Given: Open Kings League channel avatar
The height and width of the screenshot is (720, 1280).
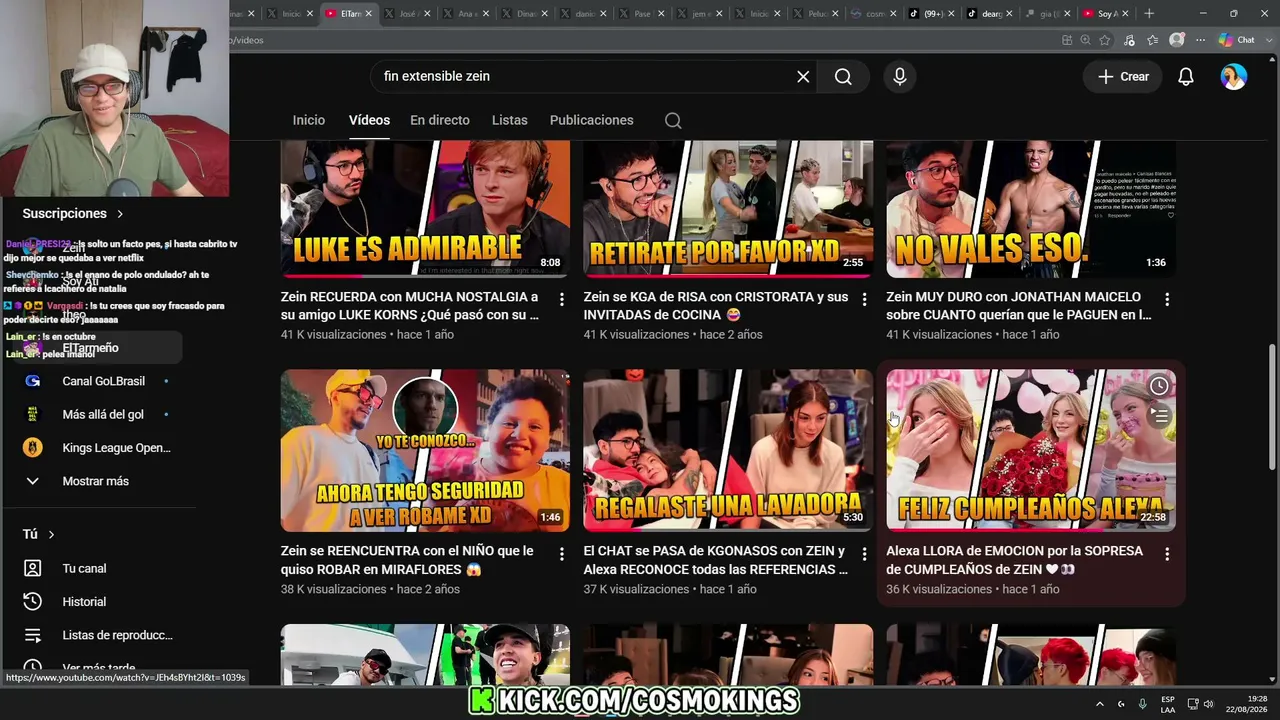Looking at the screenshot, I should (33, 447).
